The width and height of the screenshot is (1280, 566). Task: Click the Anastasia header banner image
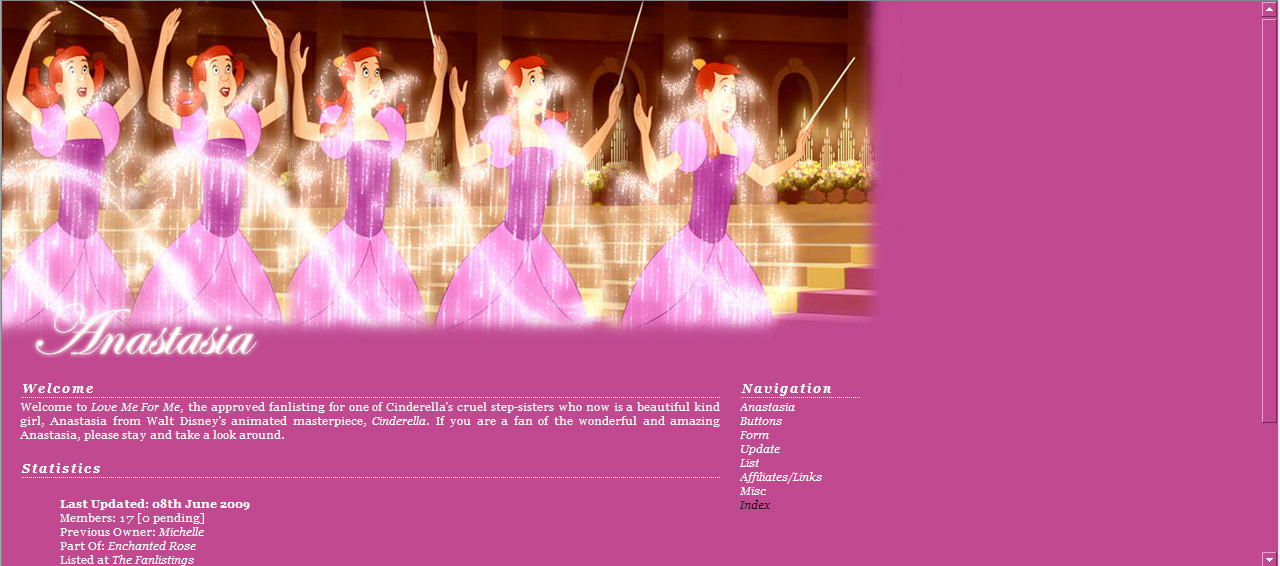pos(438,182)
